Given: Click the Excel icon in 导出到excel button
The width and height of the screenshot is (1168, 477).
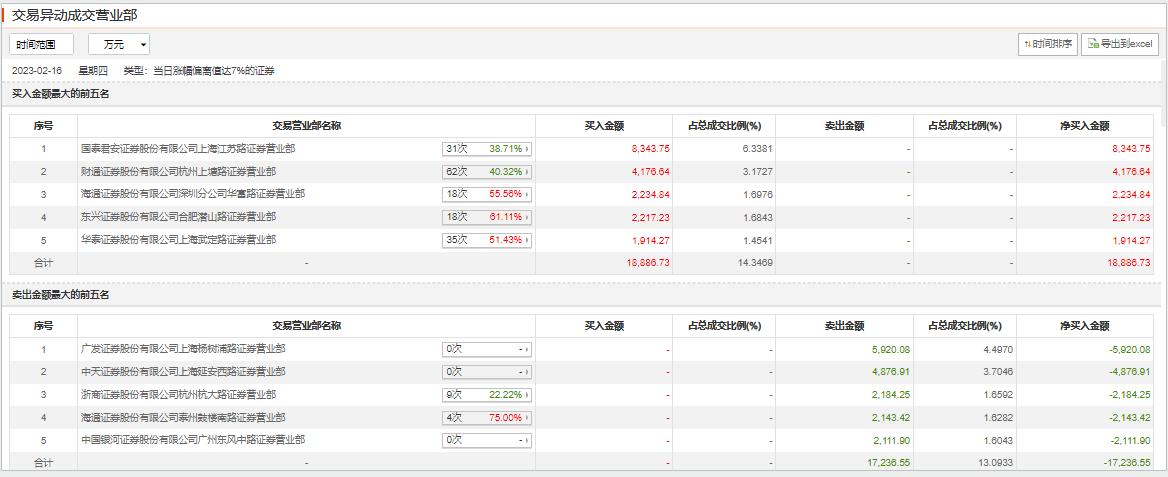Looking at the screenshot, I should (x=1093, y=44).
